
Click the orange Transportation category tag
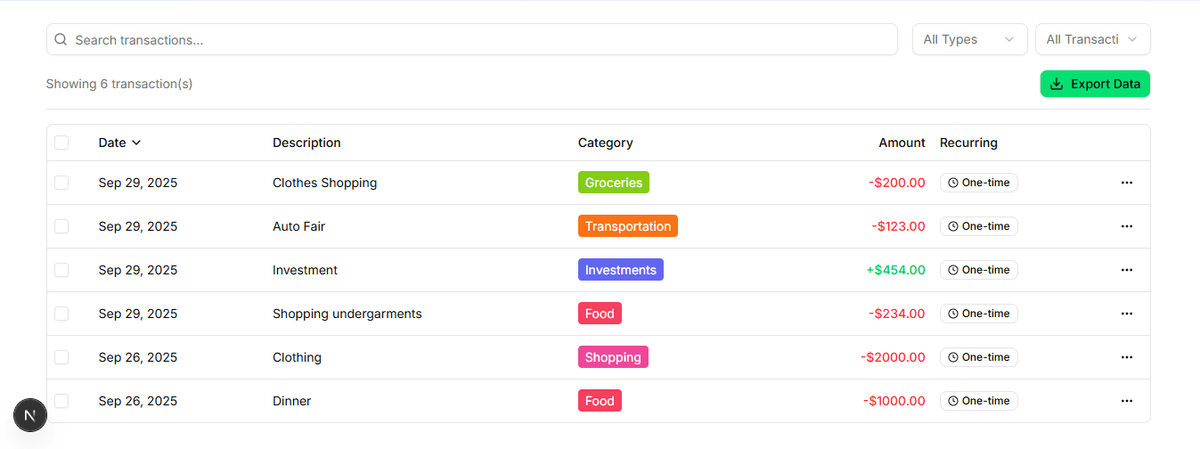point(628,227)
